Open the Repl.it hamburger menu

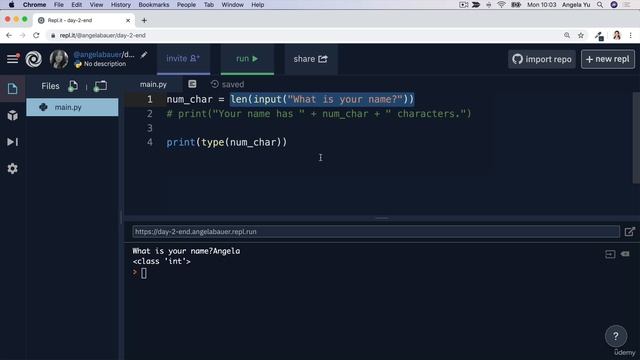[12, 59]
